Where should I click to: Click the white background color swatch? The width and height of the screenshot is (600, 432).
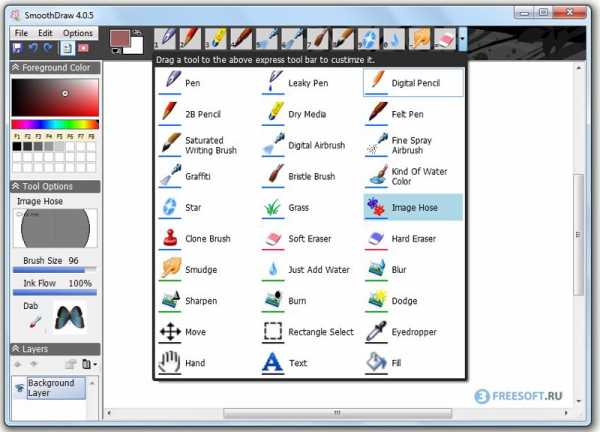[136, 46]
